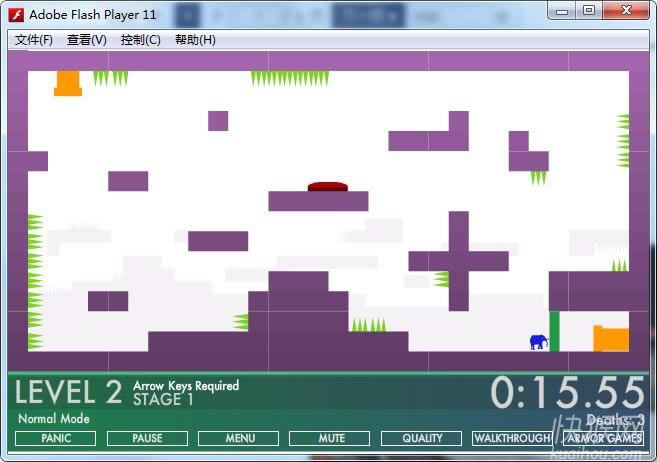
Task: Click the green spikes on central floor
Action: (x=368, y=325)
